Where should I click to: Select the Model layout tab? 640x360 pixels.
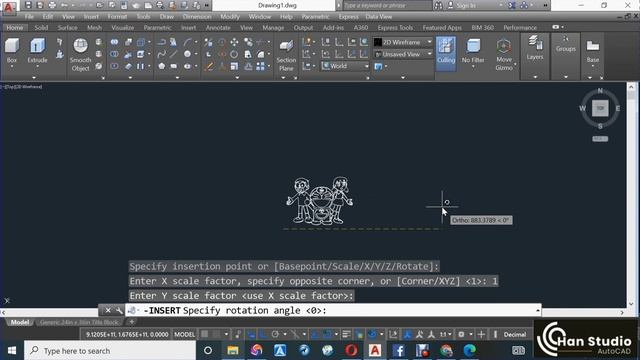20,322
